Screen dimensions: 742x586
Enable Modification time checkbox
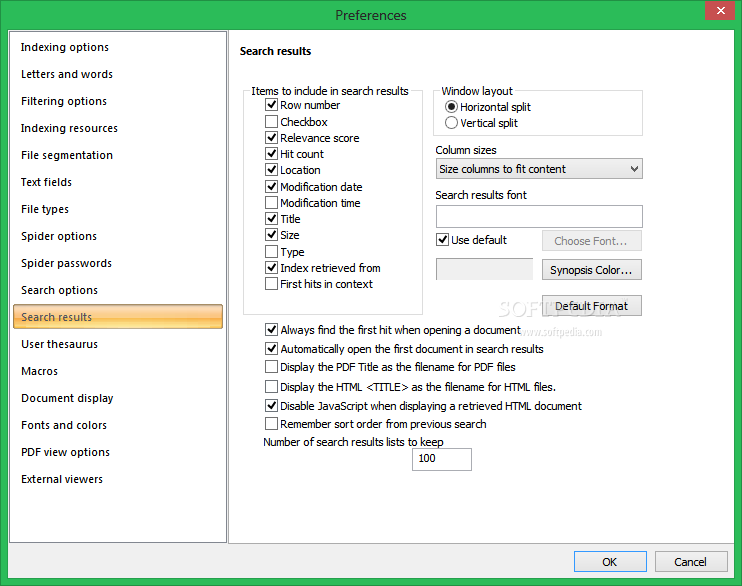pos(271,203)
